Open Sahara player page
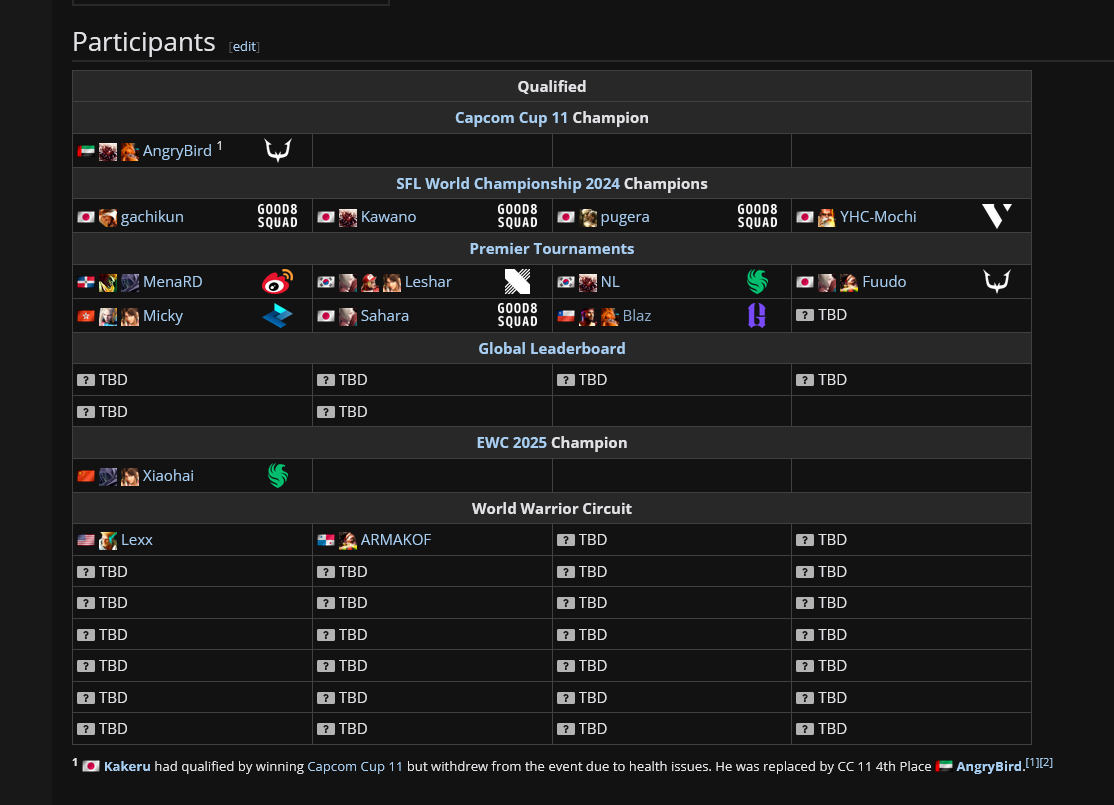1114x805 pixels. 384,315
